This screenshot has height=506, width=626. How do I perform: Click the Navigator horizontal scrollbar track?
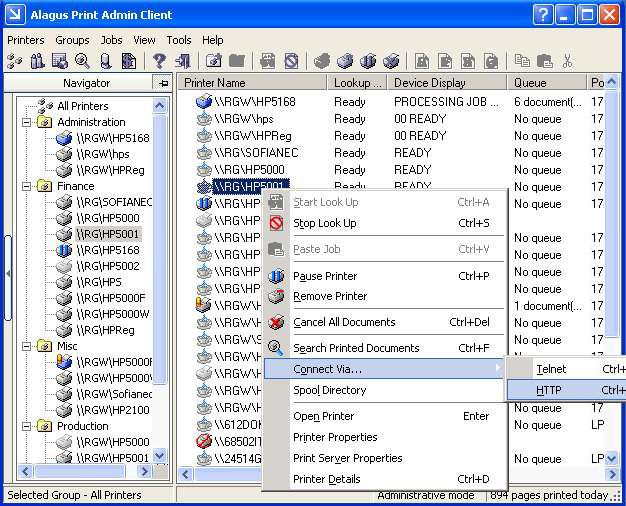click(x=86, y=472)
